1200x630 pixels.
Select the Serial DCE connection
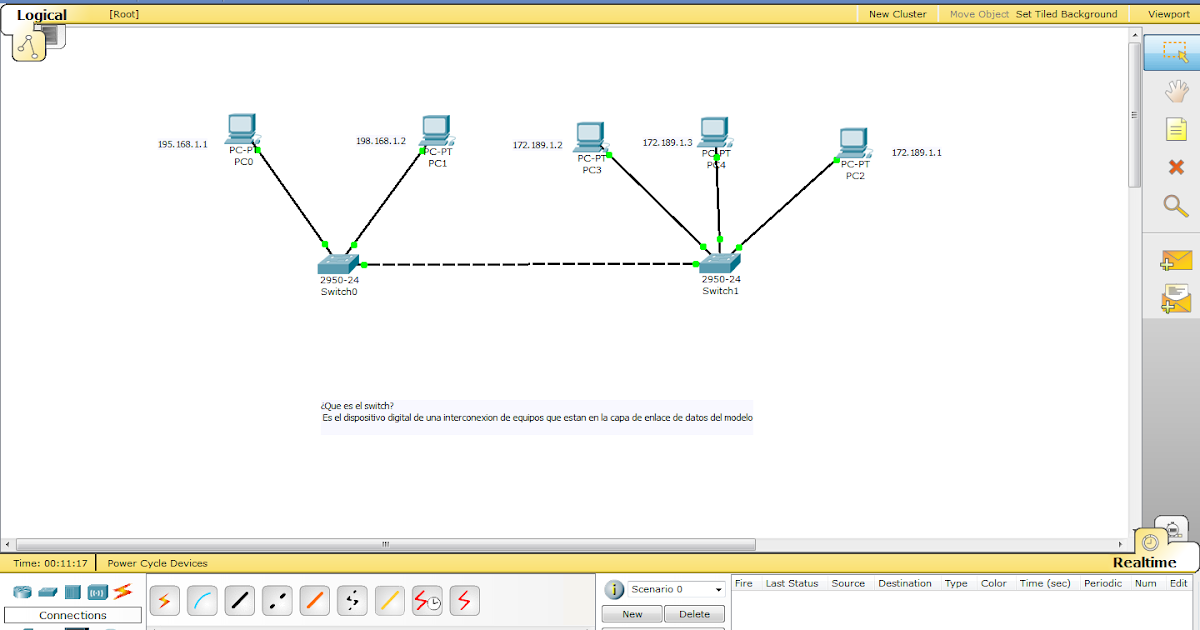[x=426, y=600]
